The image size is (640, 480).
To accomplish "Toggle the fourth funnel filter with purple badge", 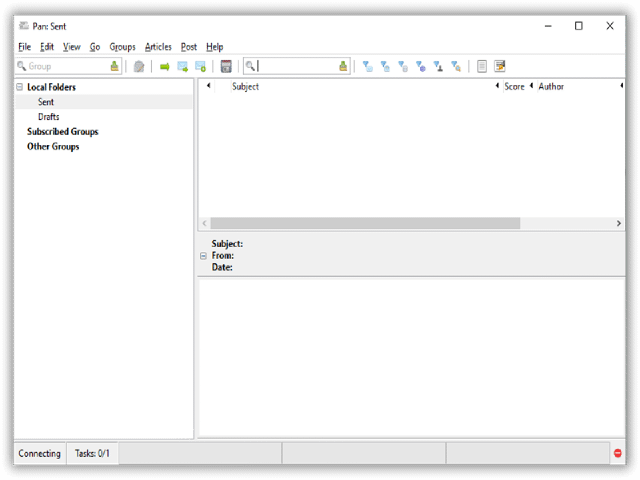I will [x=421, y=66].
